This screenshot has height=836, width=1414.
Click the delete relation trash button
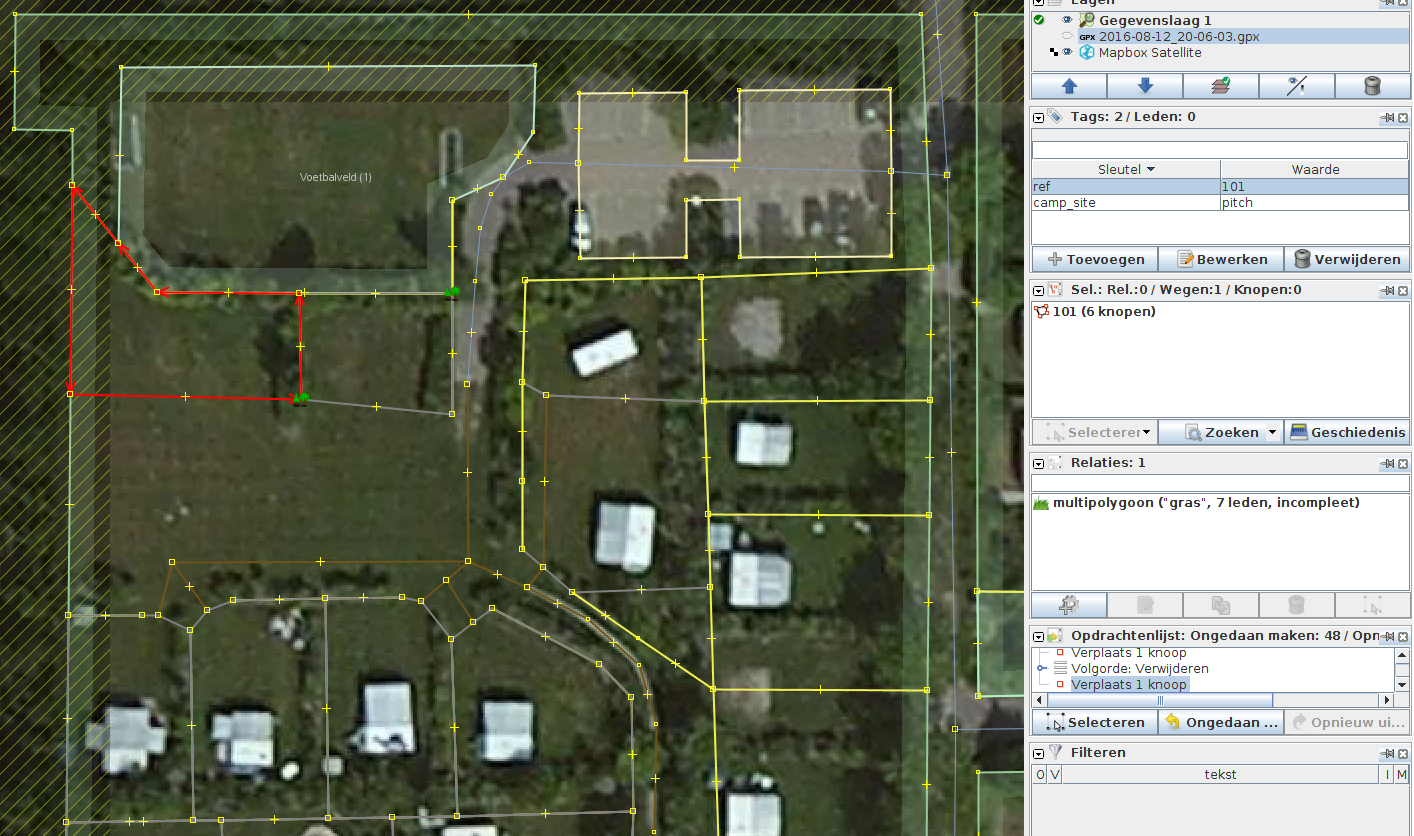pyautogui.click(x=1296, y=604)
